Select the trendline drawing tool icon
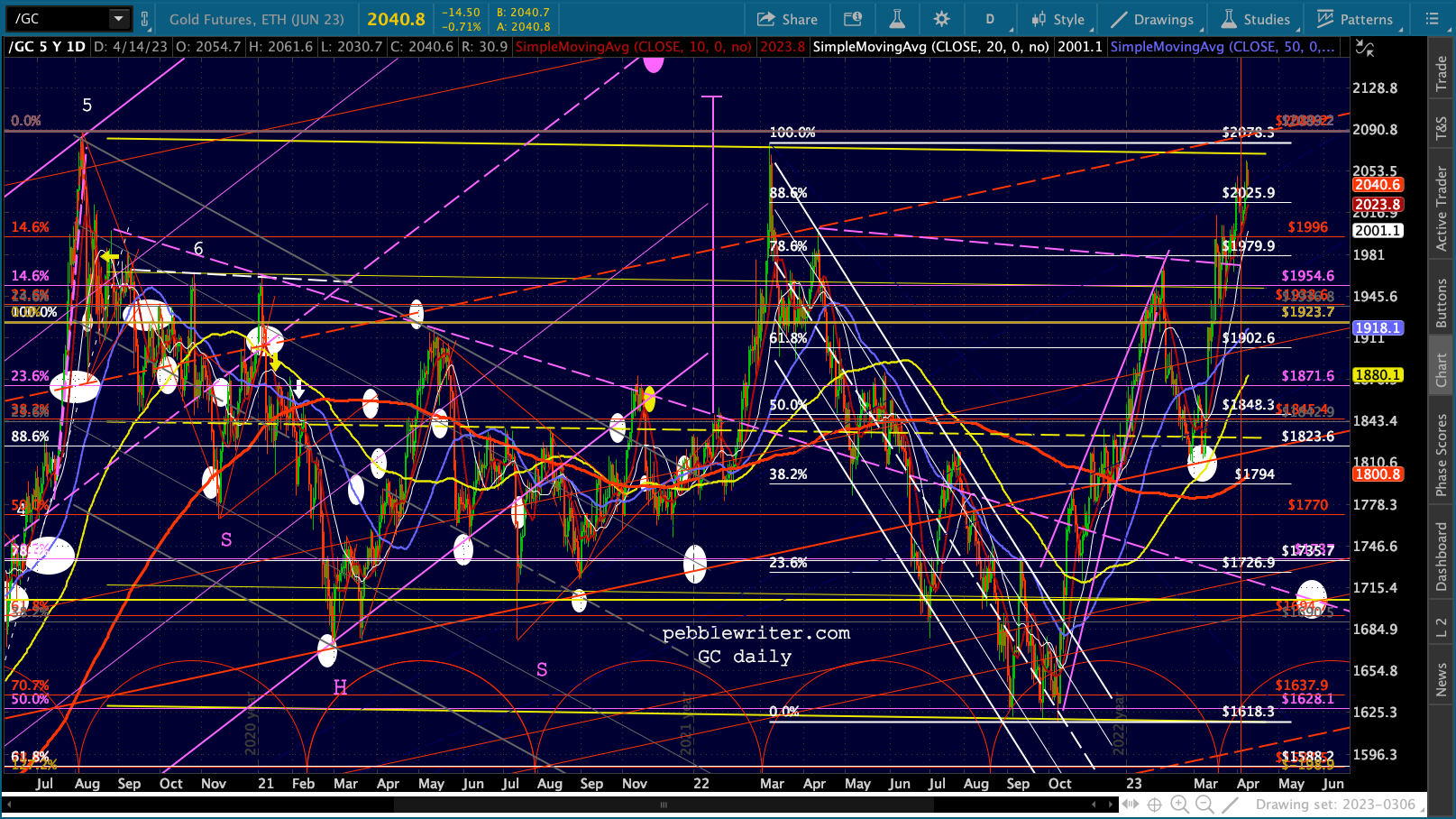Screen dimensions: 1456x819 click(x=1230, y=805)
